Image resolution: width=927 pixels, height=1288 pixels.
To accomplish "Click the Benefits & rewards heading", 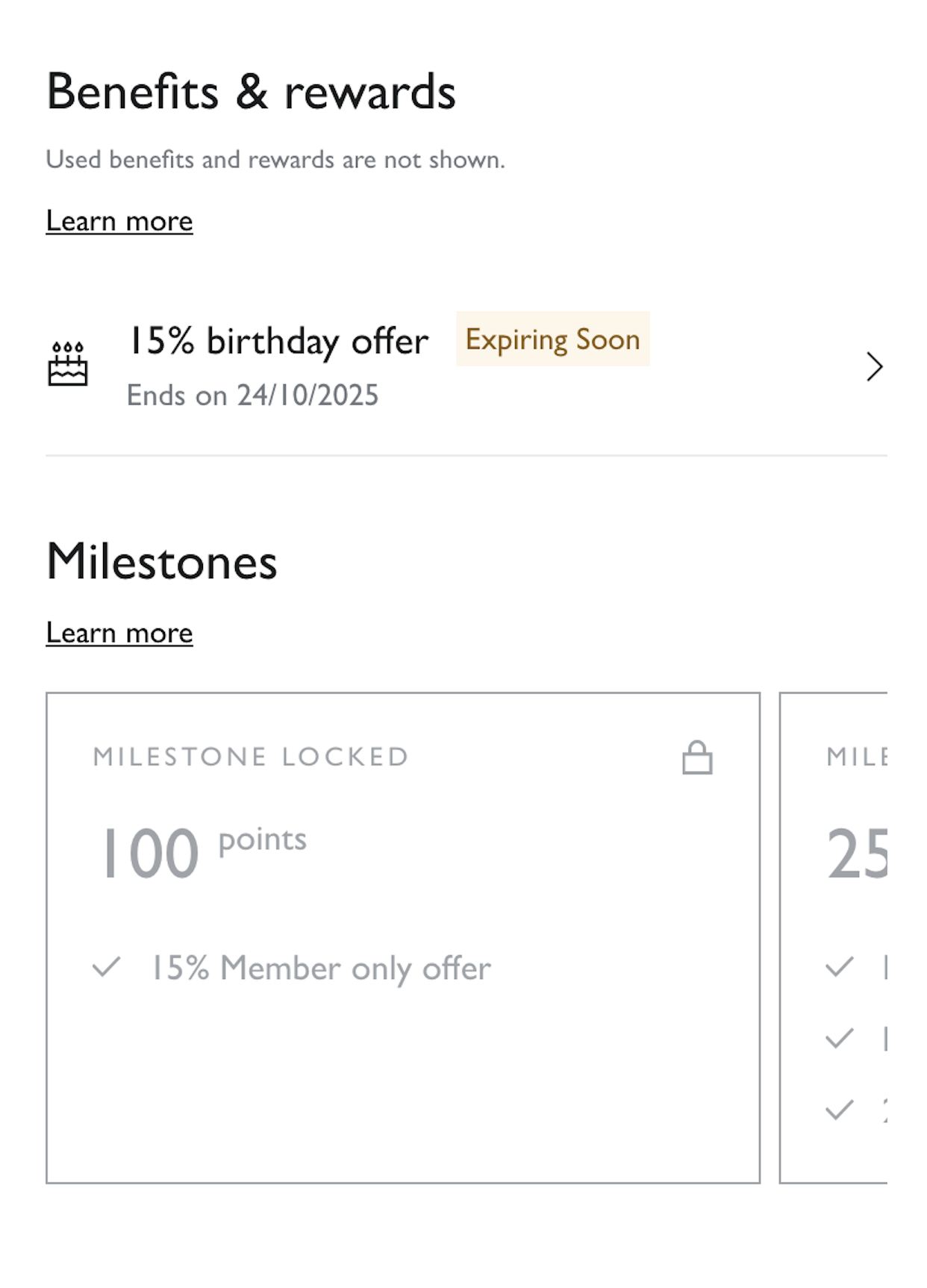I will 251,92.
